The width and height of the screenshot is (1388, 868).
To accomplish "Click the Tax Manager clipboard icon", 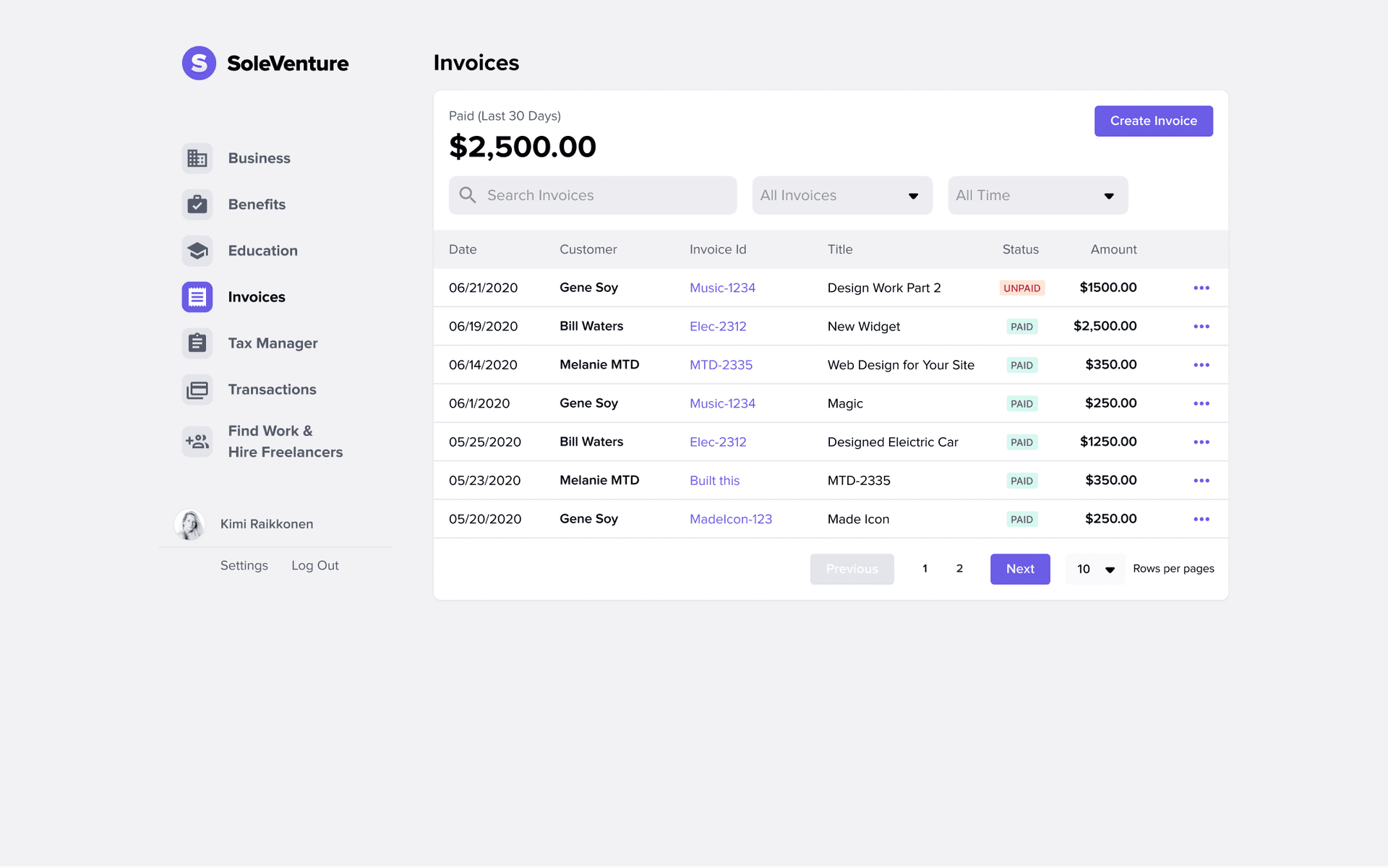I will (x=197, y=343).
